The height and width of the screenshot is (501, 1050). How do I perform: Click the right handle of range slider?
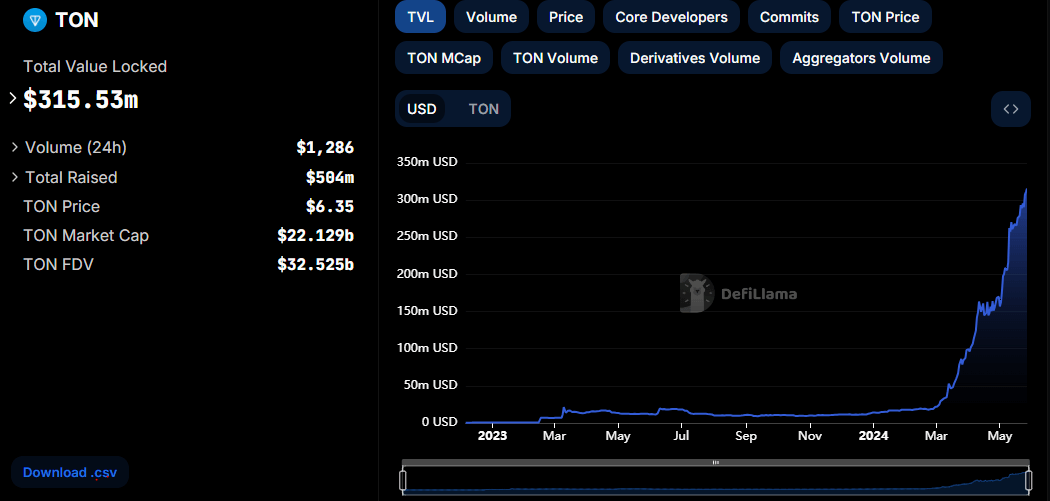tap(1029, 480)
